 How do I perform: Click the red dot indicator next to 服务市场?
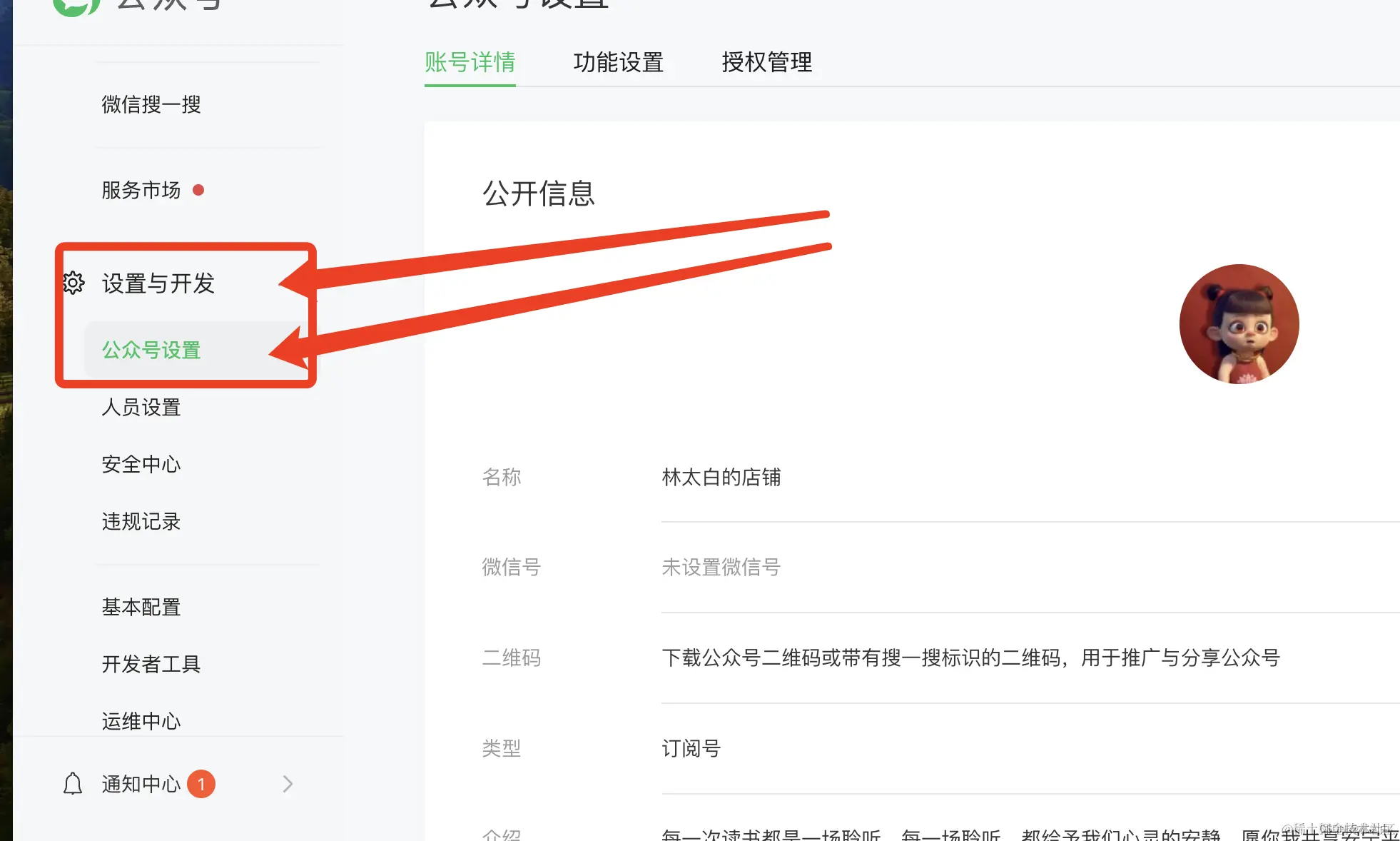tap(199, 191)
